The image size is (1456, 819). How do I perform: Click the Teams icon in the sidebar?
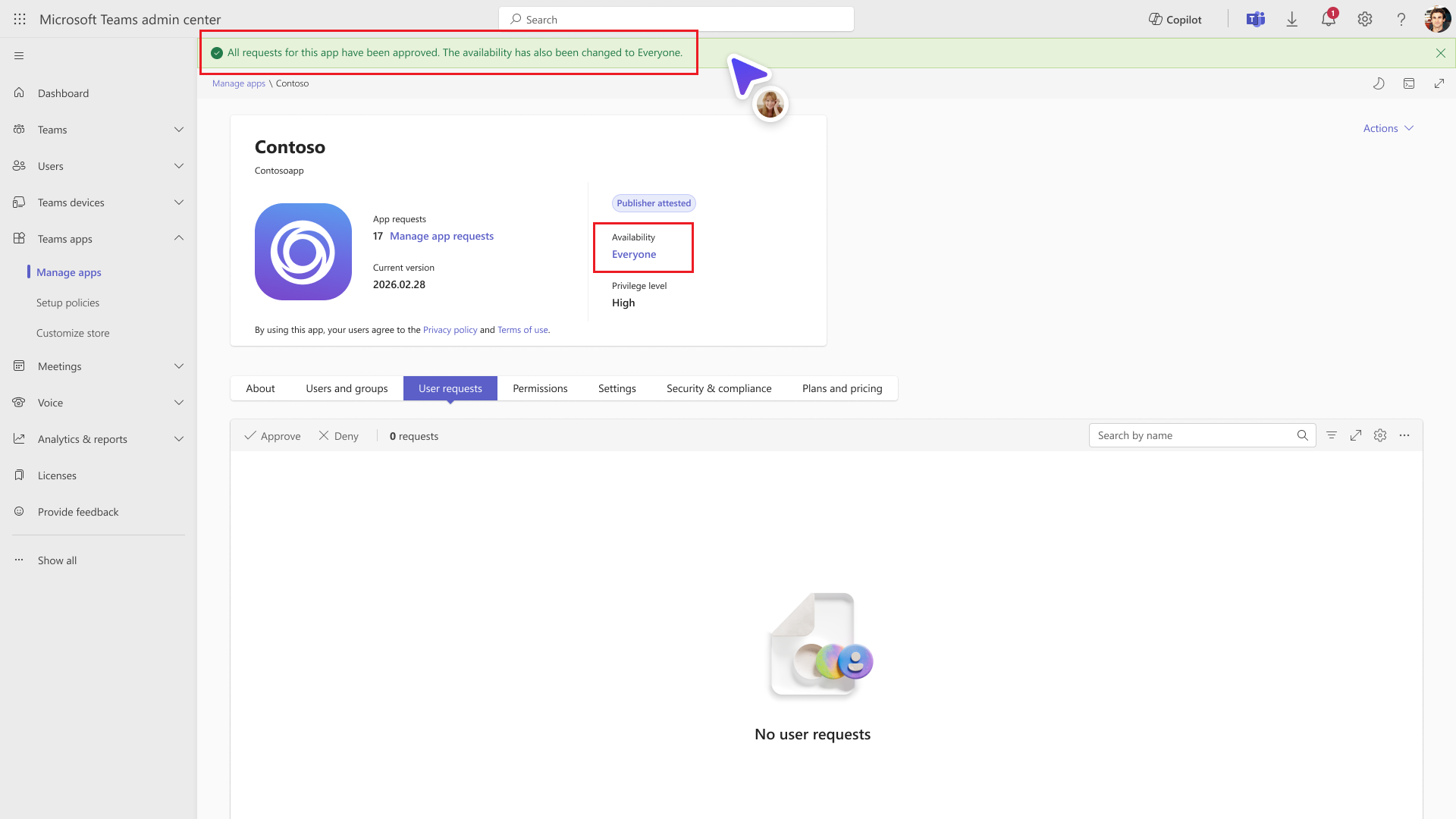click(x=19, y=130)
